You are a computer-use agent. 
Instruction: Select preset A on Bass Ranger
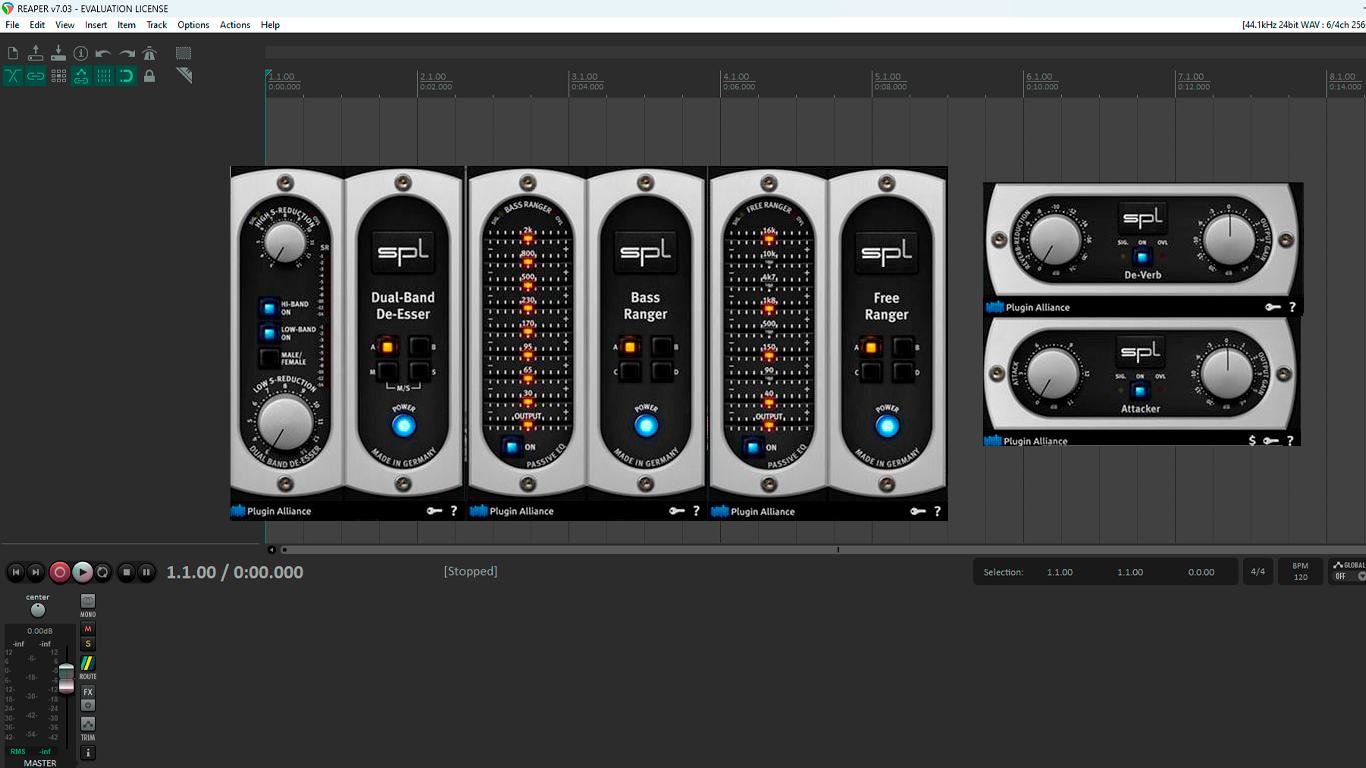(x=630, y=347)
